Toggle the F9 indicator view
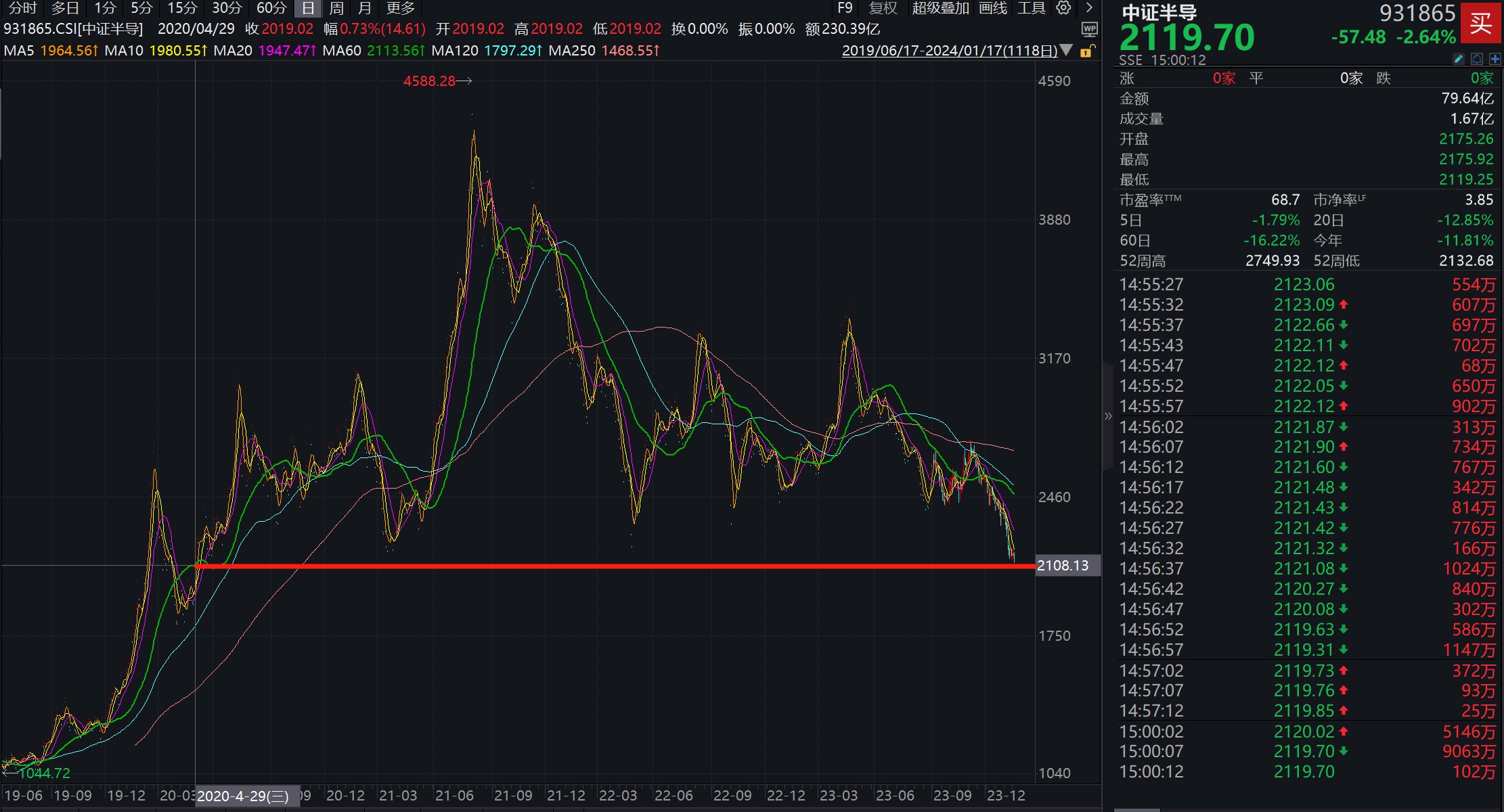Image resolution: width=1504 pixels, height=812 pixels. point(845,9)
